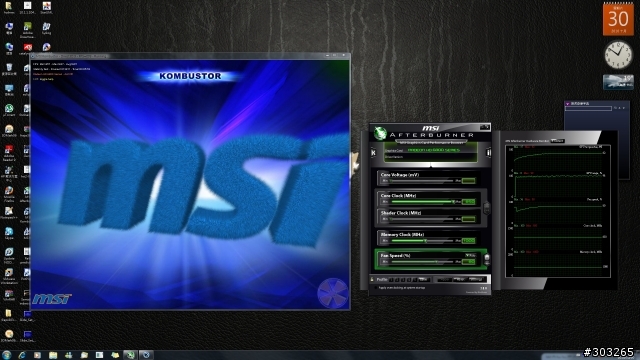Select the Skype desktop icon
This screenshot has height=360, width=640.
[x=9, y=233]
